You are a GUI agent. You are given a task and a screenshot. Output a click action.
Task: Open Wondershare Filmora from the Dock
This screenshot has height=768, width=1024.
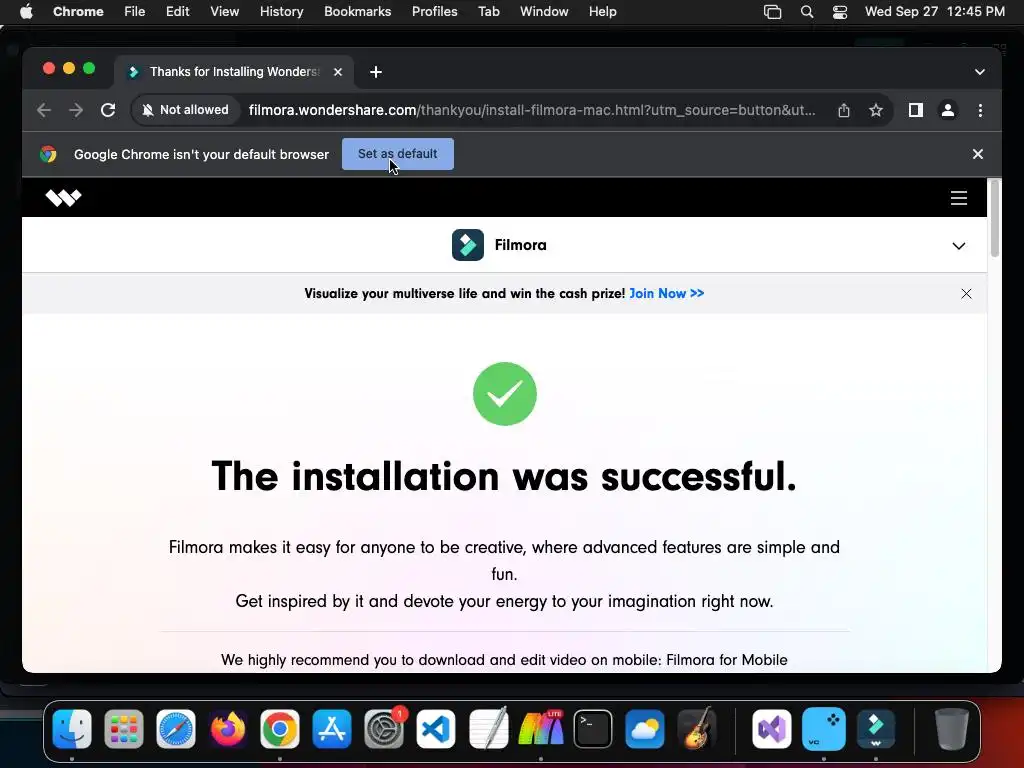click(x=876, y=729)
